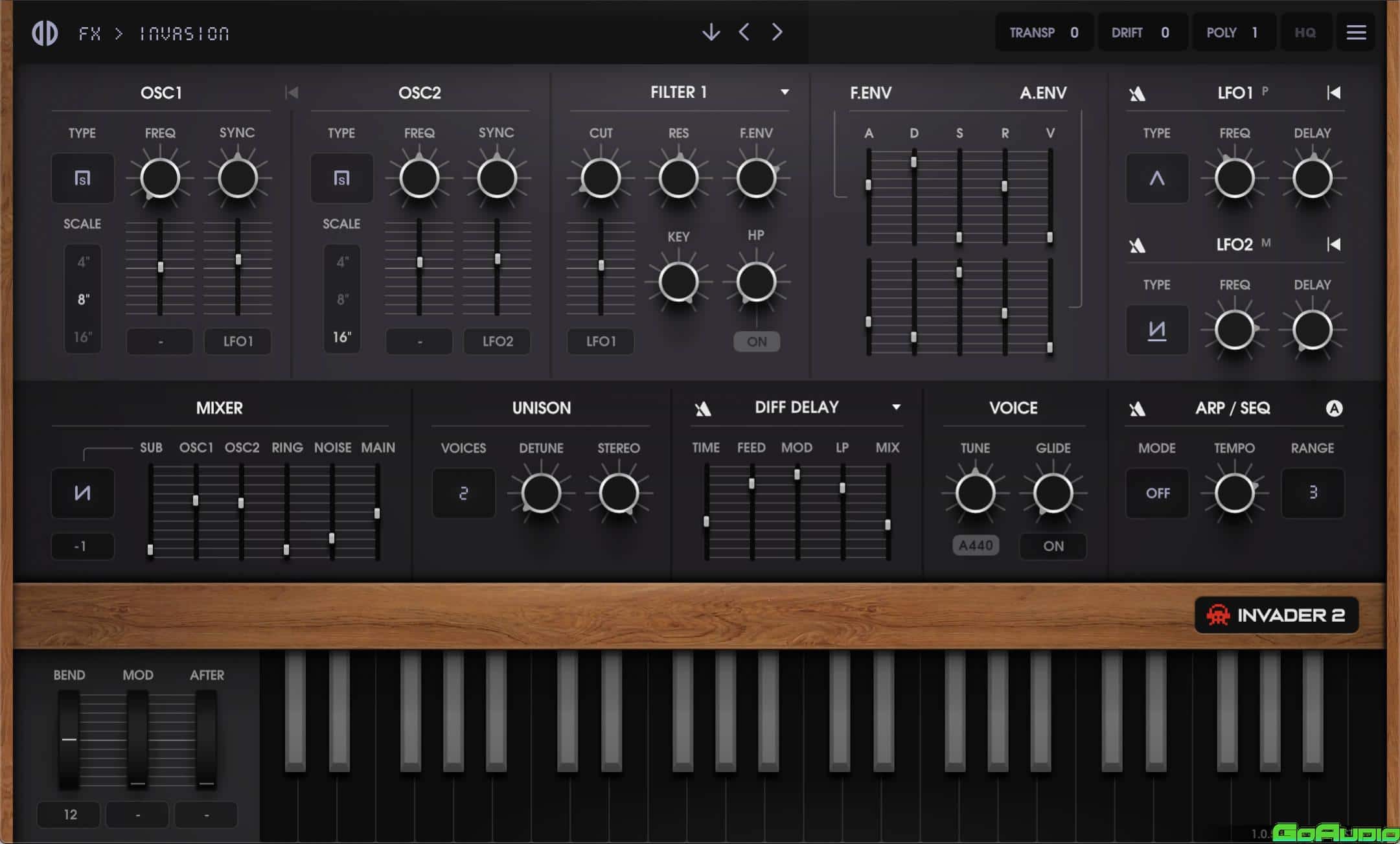
Task: Click the filter KEY tracking knob
Action: point(678,282)
